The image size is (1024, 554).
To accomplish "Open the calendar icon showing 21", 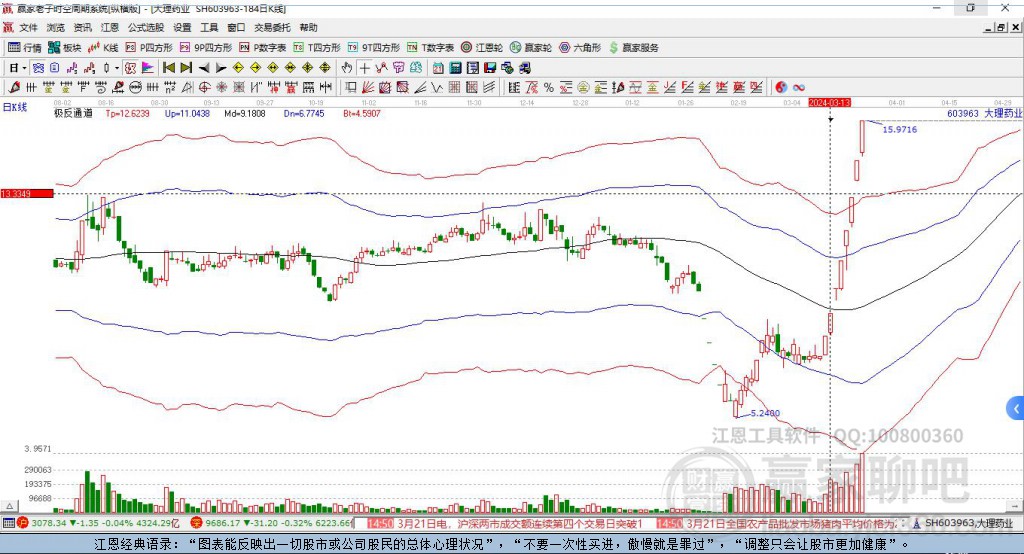I will tap(438, 67).
